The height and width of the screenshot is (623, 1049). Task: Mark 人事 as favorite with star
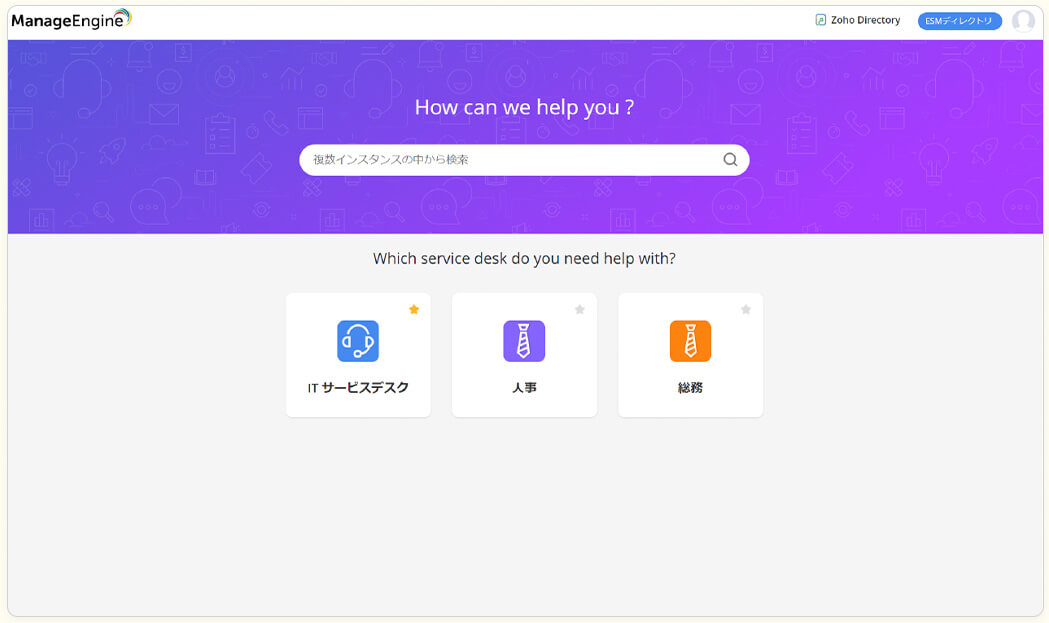(x=580, y=310)
